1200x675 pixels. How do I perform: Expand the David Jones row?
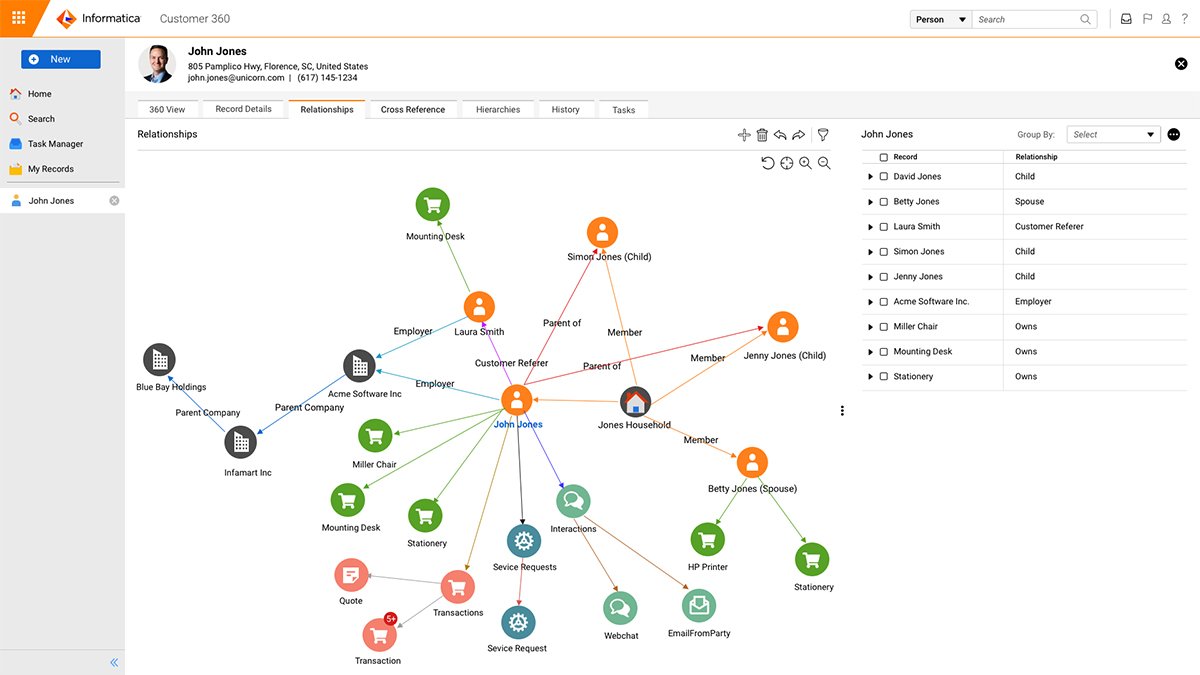pyautogui.click(x=870, y=176)
